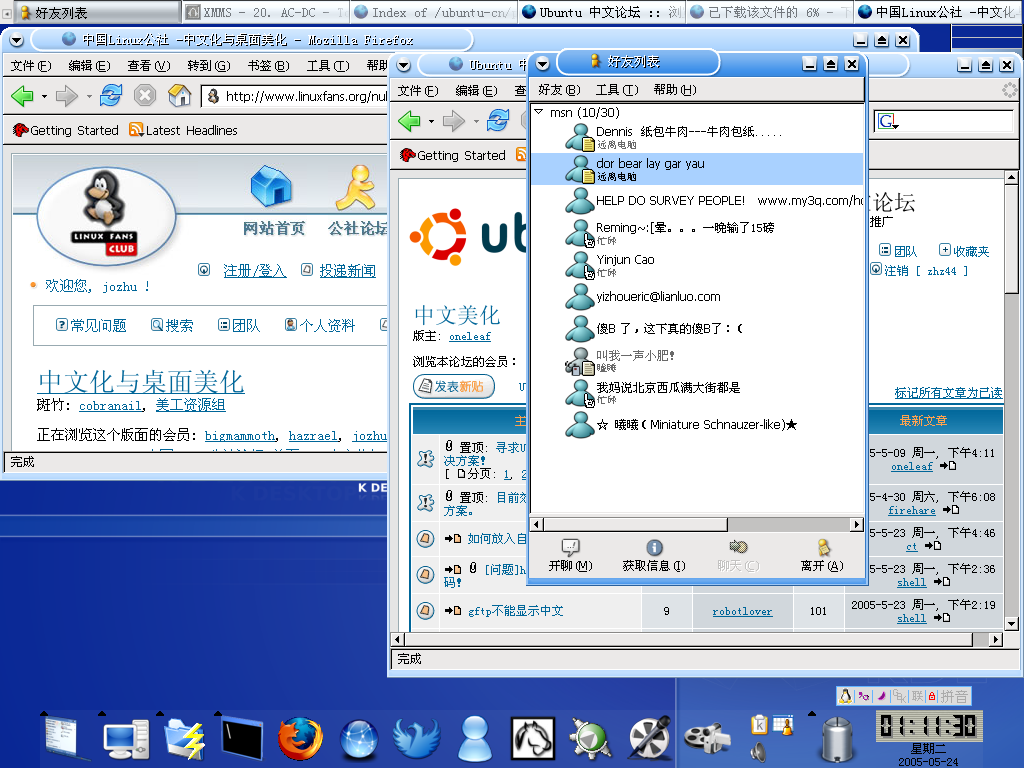Collapse the msn (10/30) buddy group
This screenshot has width=1024, height=768.
[x=539, y=112]
